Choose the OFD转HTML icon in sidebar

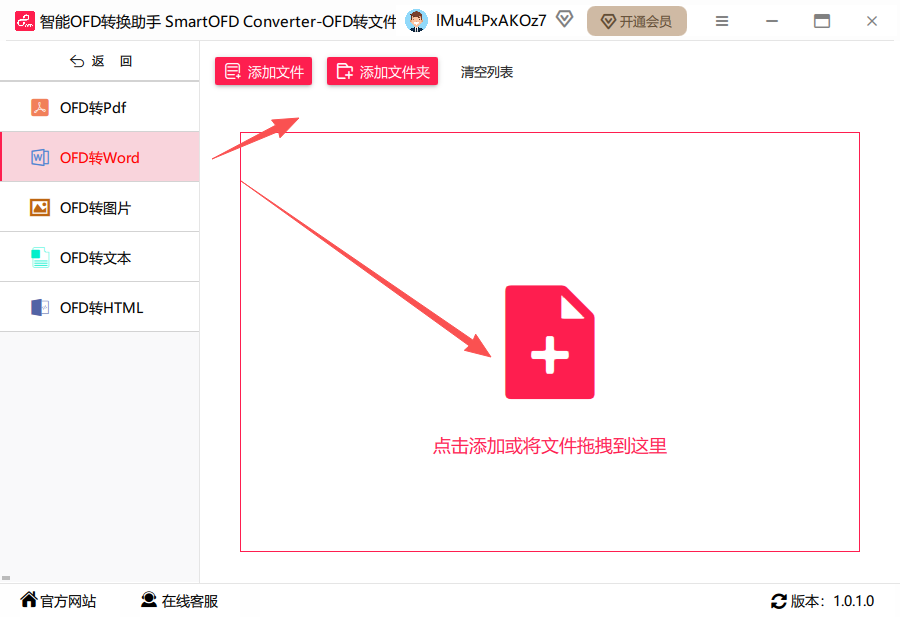tap(40, 308)
